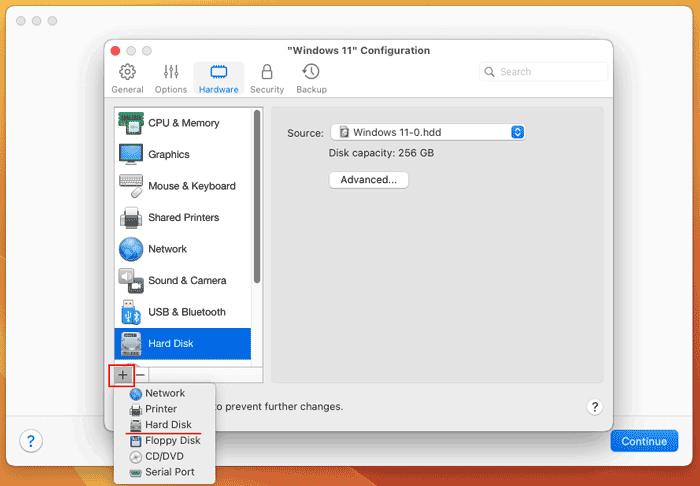The image size is (700, 486).
Task: Select the Network globe sidebar item
Action: coord(183,249)
